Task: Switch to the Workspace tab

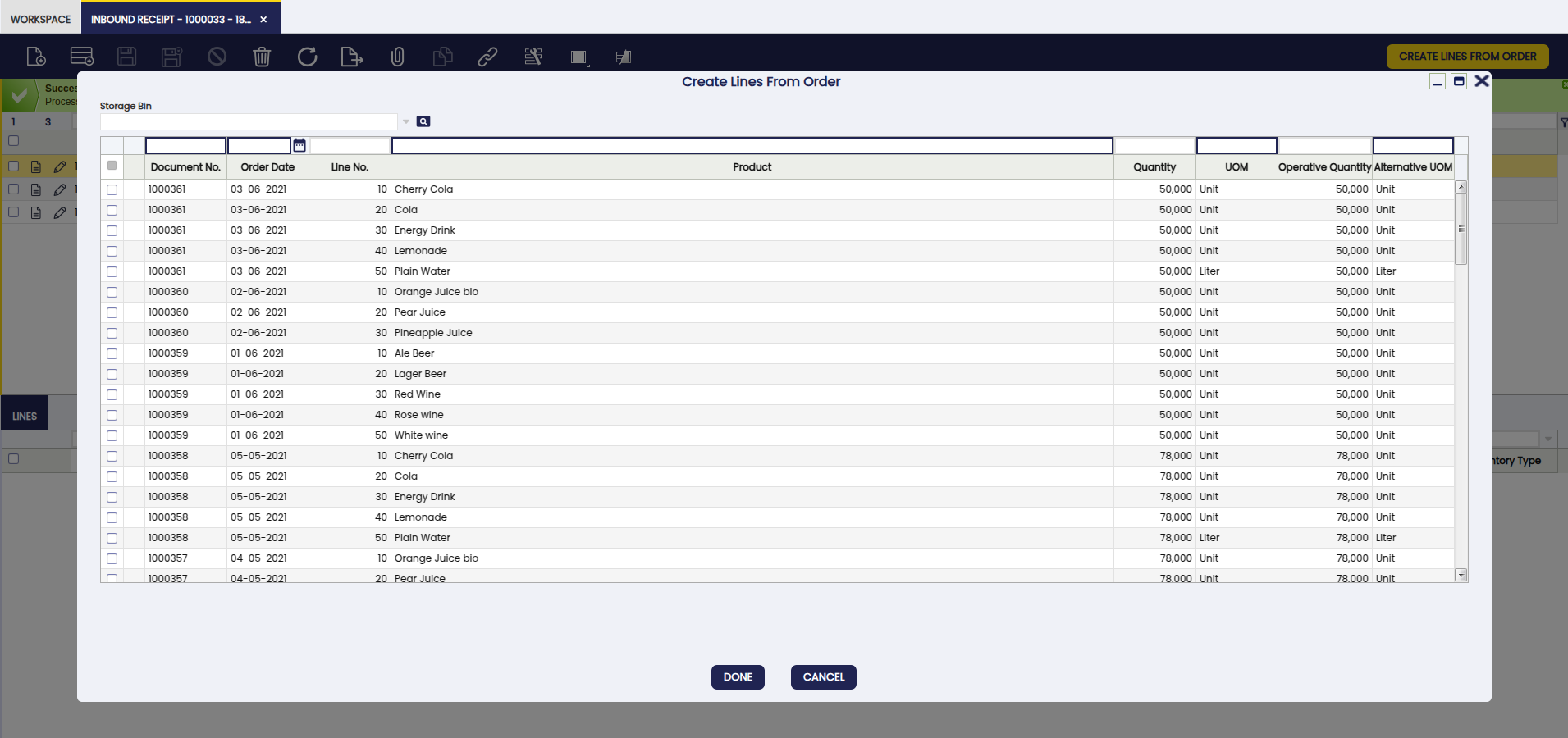Action: pos(40,19)
